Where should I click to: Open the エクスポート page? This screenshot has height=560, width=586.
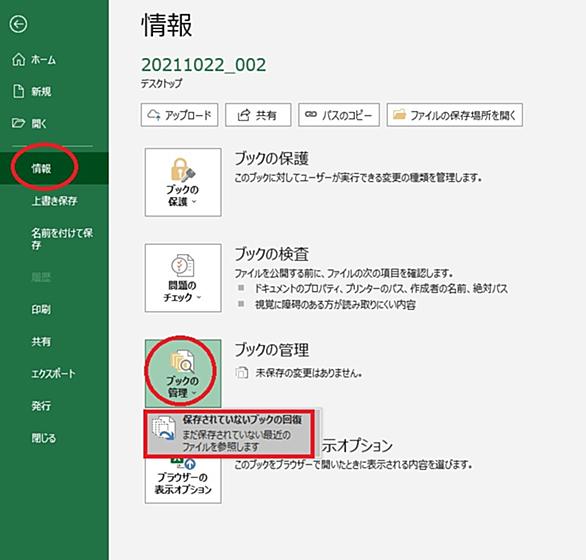(x=54, y=374)
